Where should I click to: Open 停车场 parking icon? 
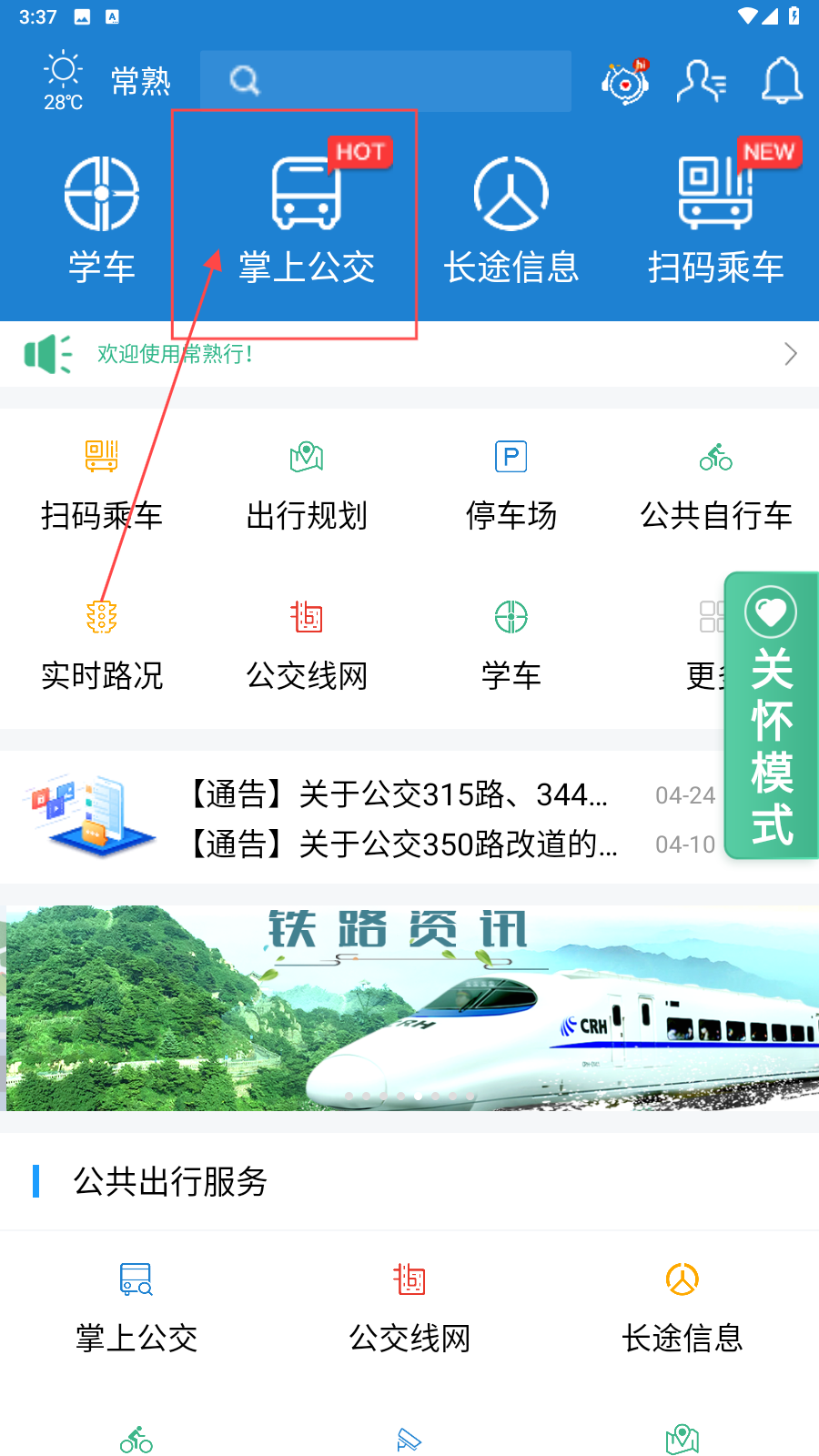tap(511, 487)
